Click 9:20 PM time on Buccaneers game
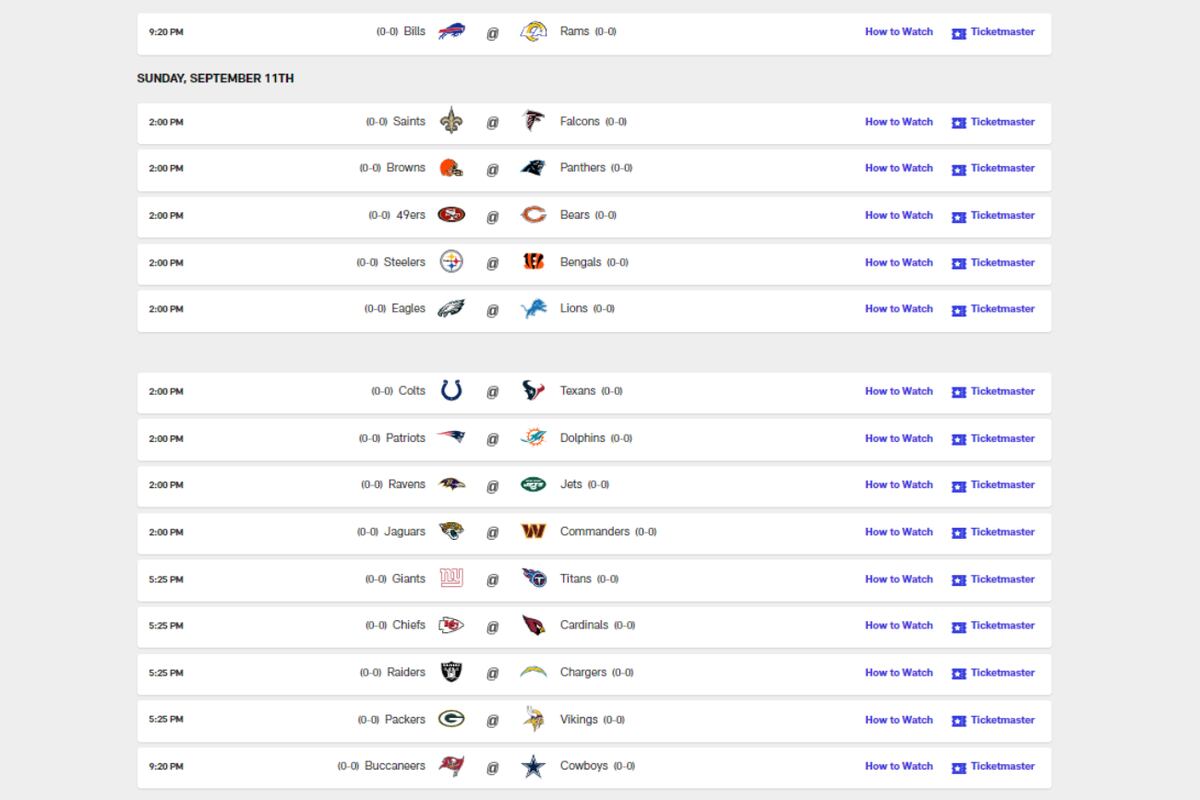Screen dimensions: 1200x800 coord(166,767)
